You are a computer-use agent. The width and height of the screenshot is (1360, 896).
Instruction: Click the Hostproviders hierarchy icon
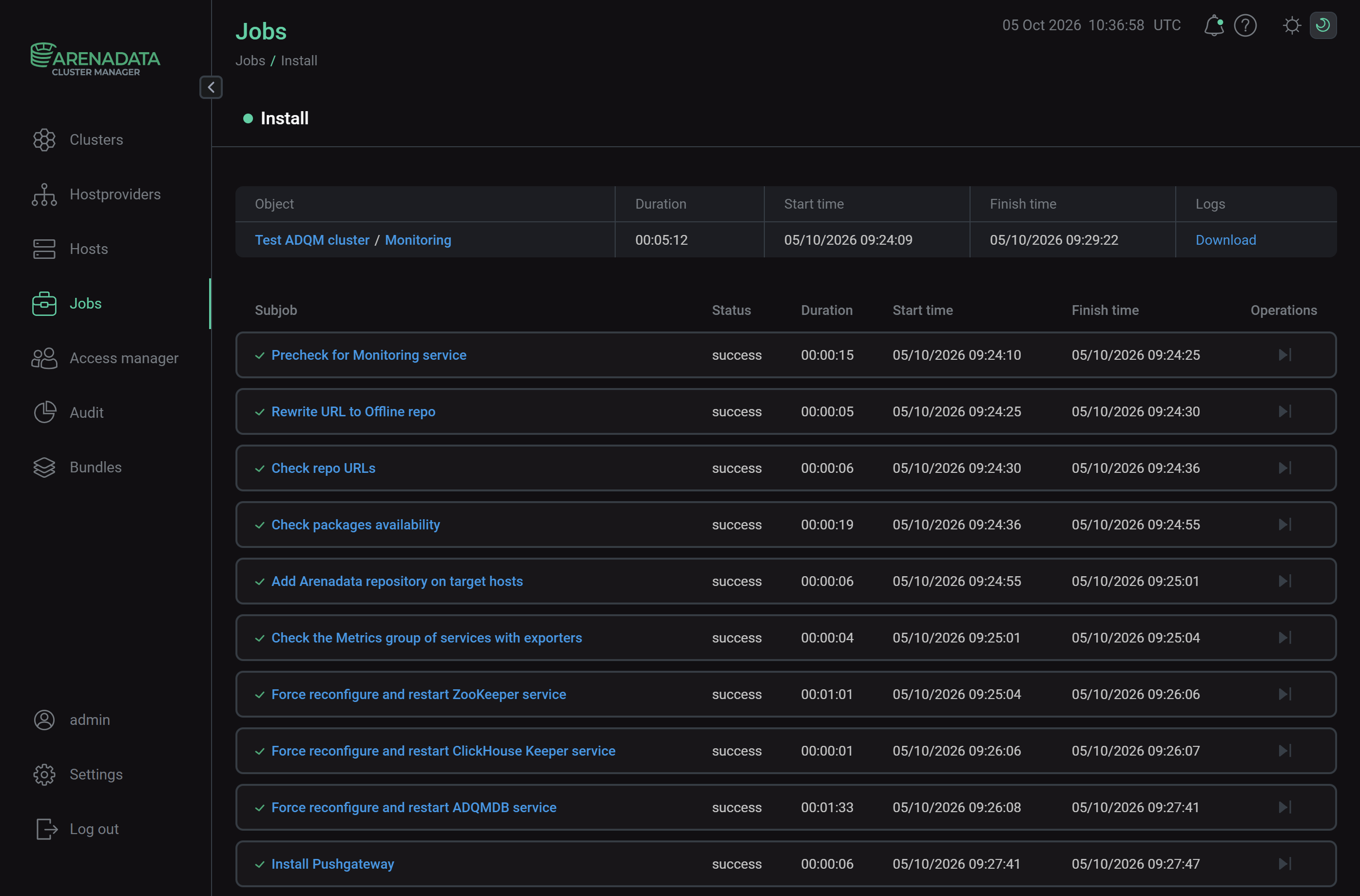44,195
